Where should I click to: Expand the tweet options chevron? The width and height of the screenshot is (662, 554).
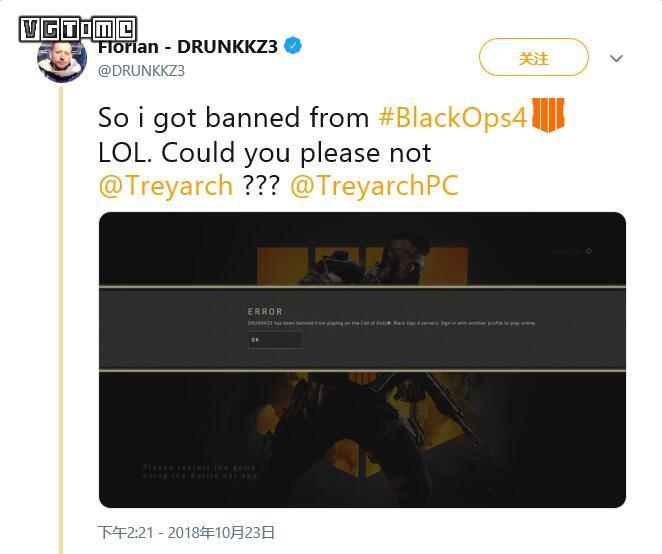click(x=616, y=58)
